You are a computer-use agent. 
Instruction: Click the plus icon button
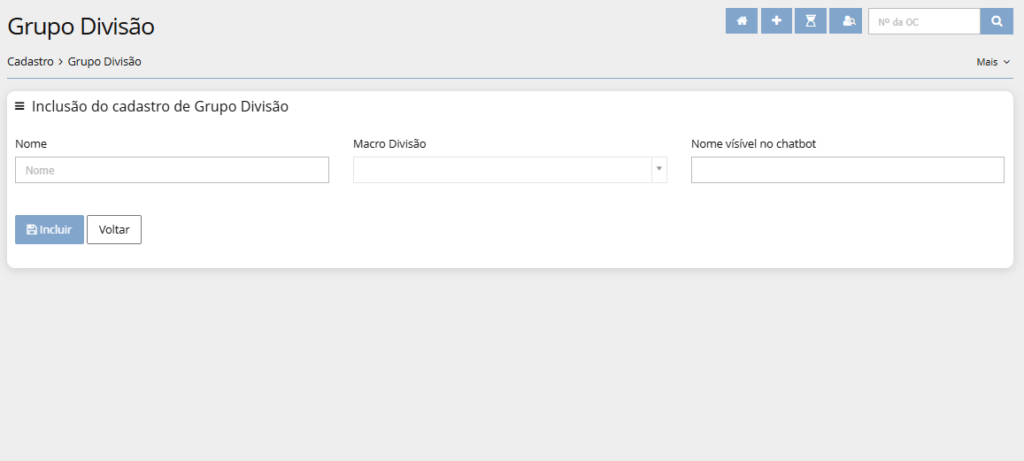[x=776, y=21]
